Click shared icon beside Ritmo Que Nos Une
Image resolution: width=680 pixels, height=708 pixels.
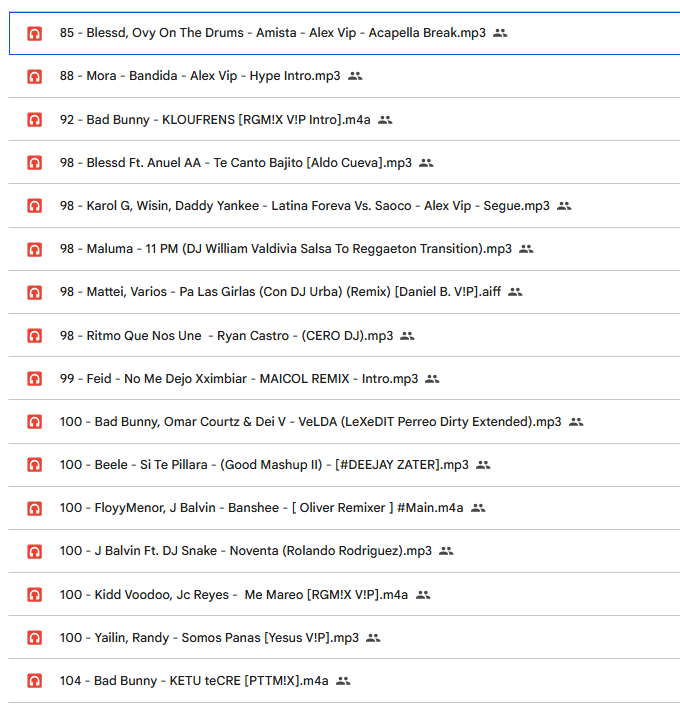click(x=407, y=335)
